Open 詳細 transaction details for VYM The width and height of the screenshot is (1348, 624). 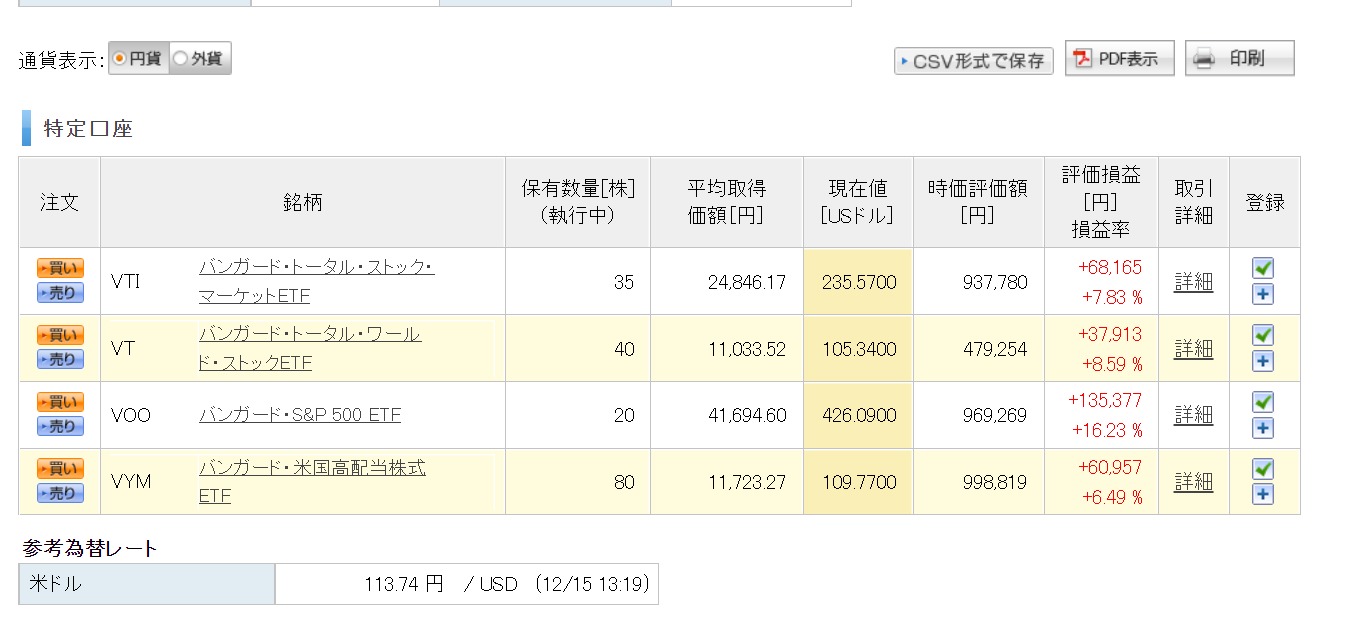pos(1194,482)
